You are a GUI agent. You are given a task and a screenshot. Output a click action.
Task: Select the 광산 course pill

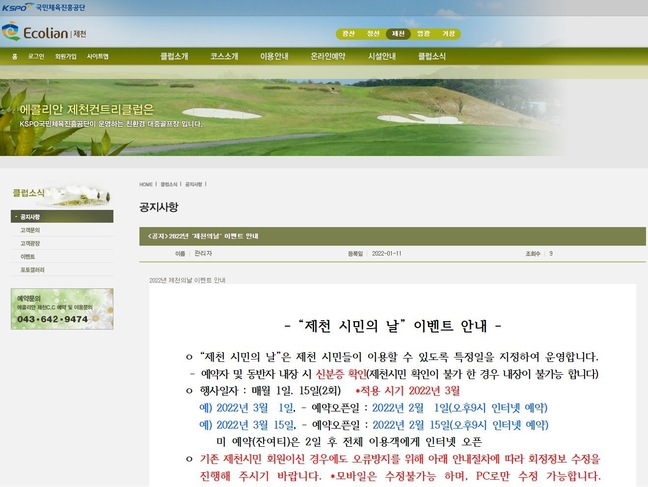pyautogui.click(x=348, y=33)
